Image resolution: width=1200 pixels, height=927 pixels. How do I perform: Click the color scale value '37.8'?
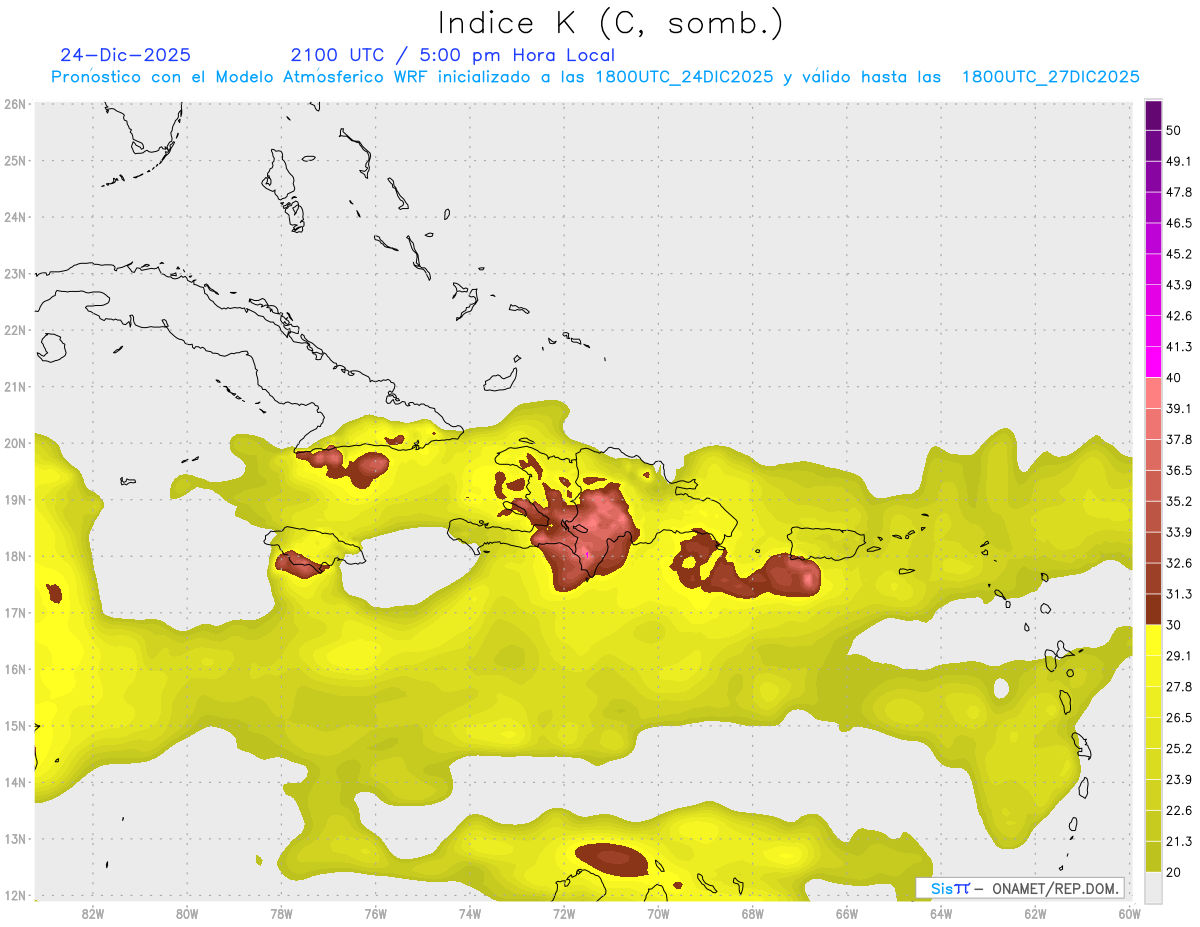(1179, 439)
